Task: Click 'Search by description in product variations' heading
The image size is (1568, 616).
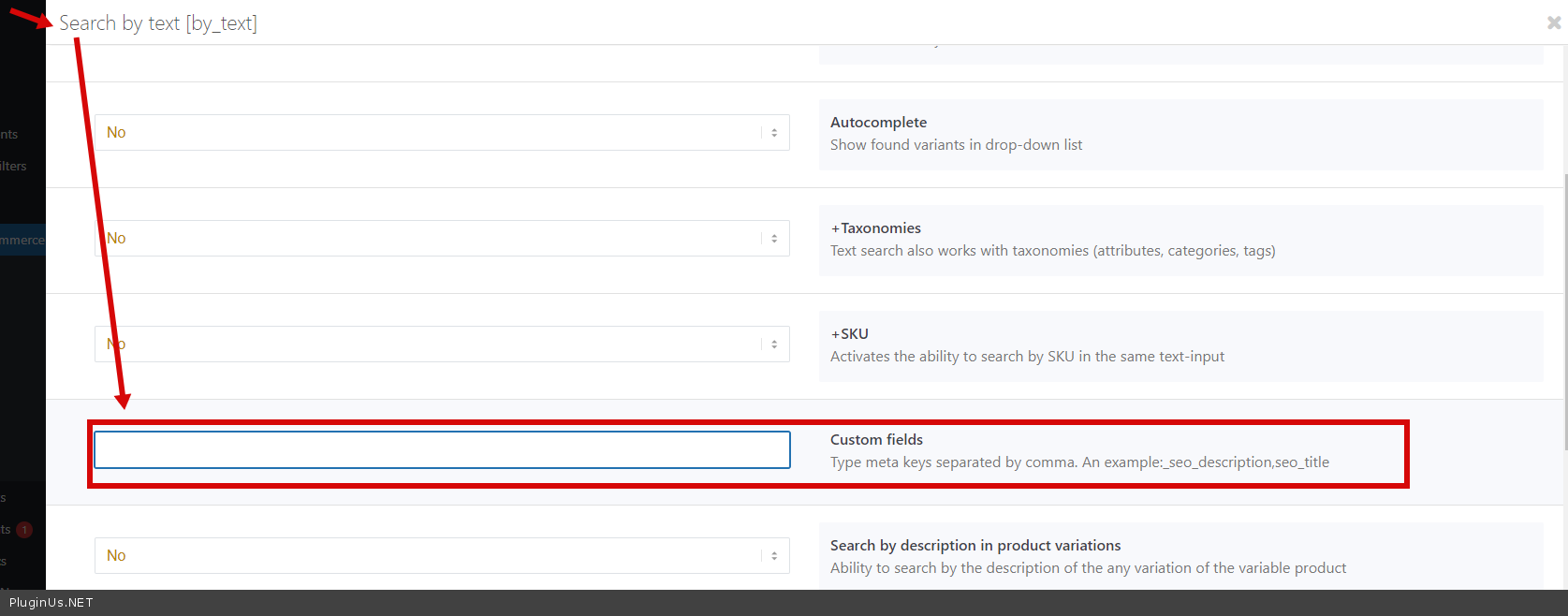Action: (975, 546)
